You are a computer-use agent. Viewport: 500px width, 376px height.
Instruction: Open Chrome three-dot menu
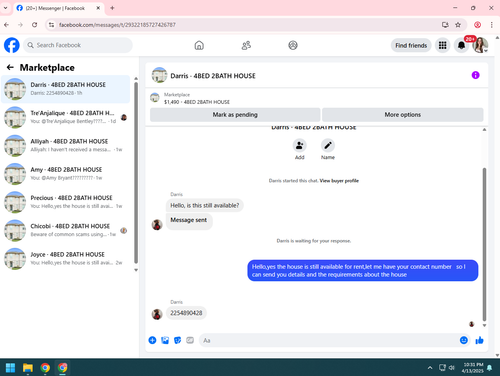click(492, 25)
